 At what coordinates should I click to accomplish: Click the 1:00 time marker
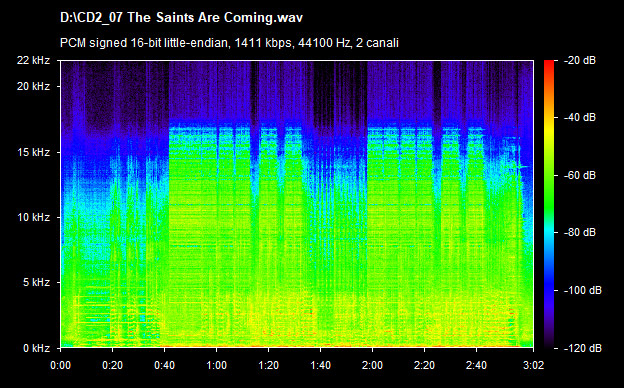[x=216, y=365]
